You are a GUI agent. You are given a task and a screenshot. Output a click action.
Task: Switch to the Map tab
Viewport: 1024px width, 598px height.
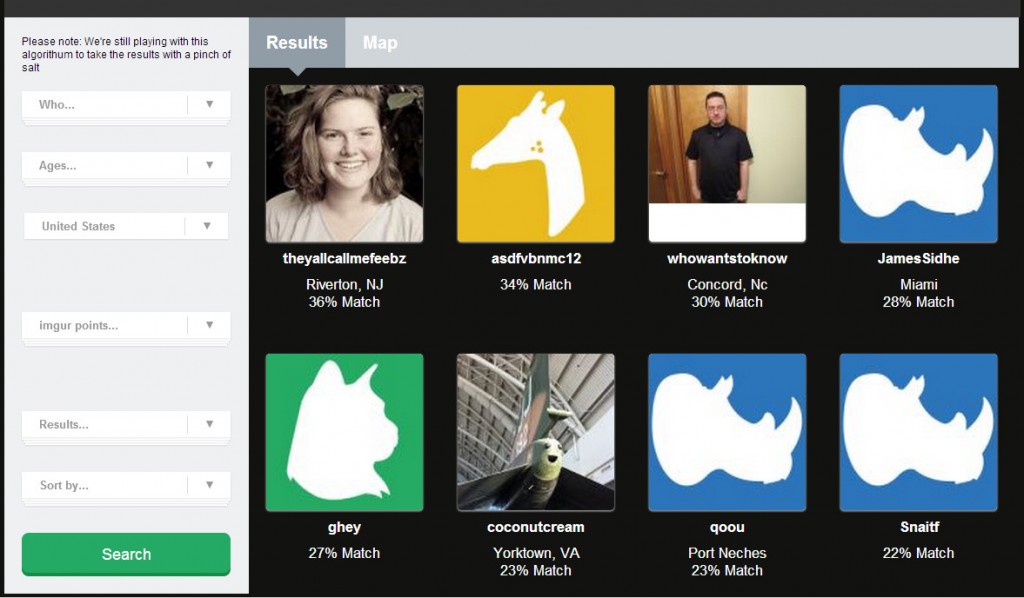[x=380, y=42]
